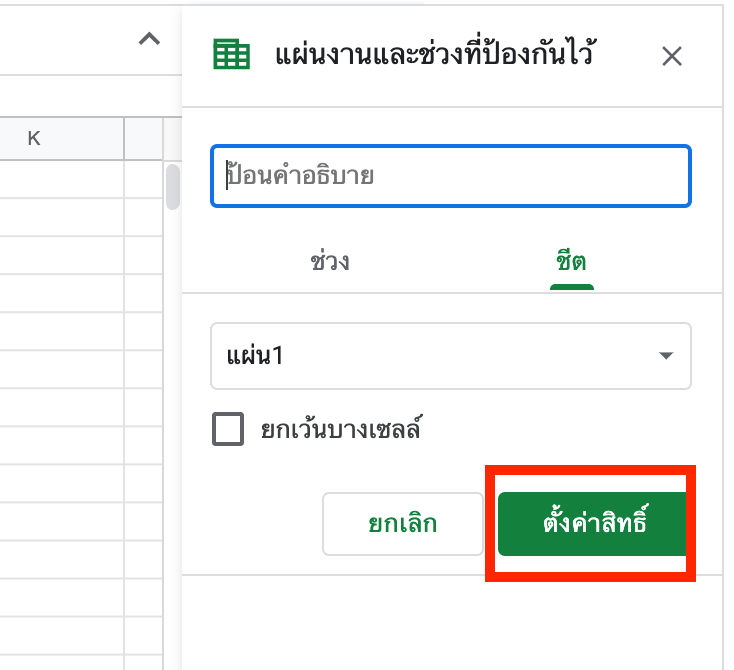734x670 pixels.
Task: Select the narrow column header right of K
Action: coord(143,138)
